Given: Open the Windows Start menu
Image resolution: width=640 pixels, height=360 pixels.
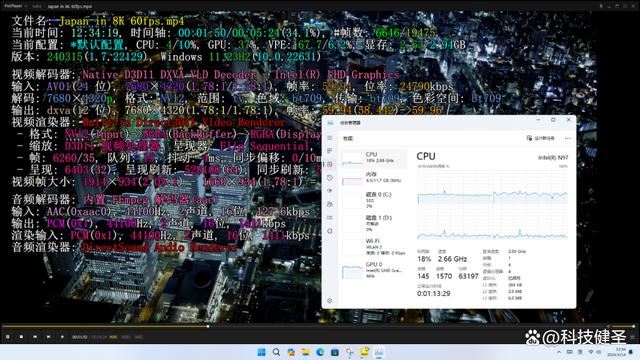Looking at the screenshot, I should click(262, 352).
